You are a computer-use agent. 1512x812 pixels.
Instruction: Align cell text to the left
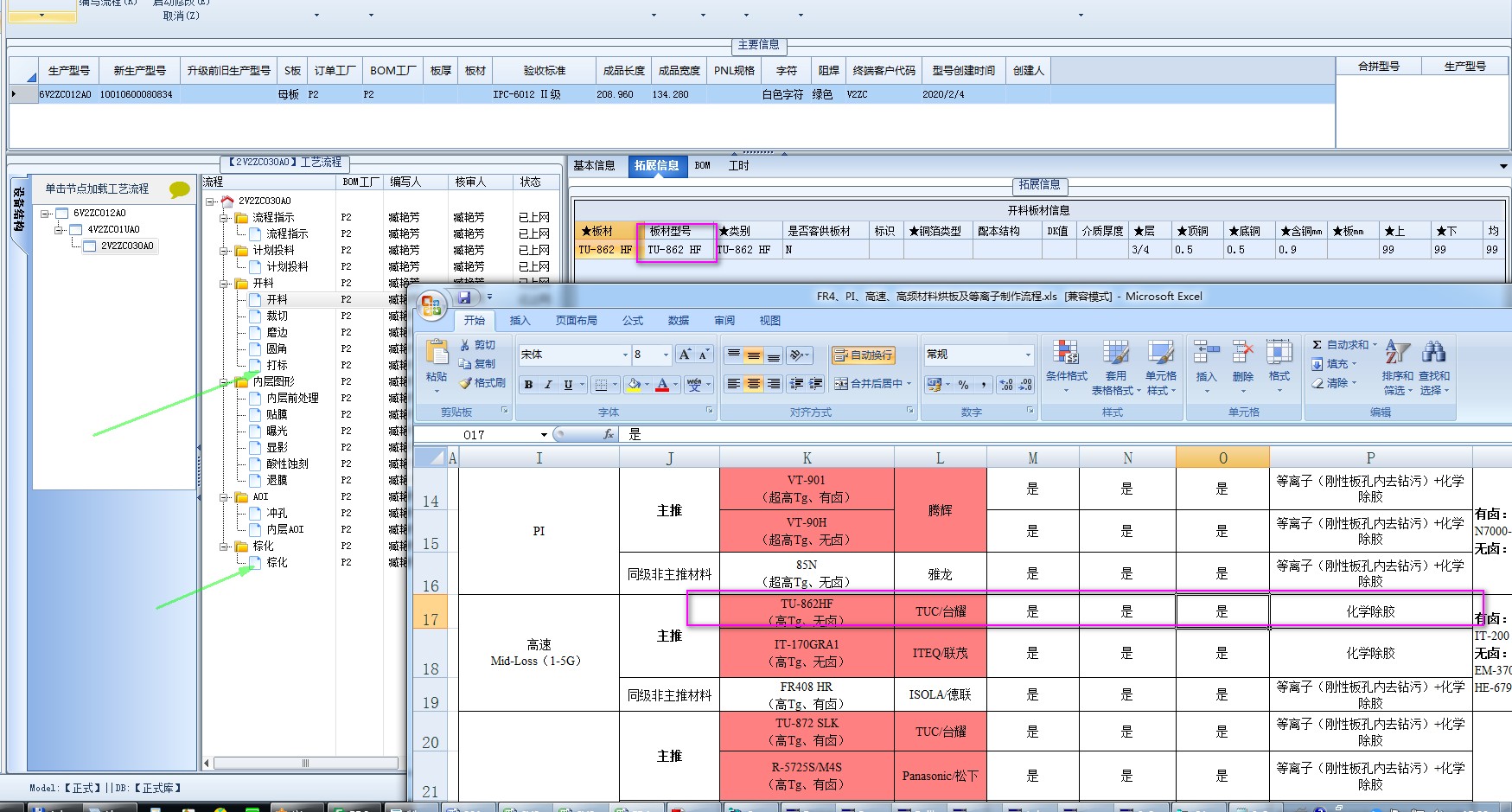(733, 384)
